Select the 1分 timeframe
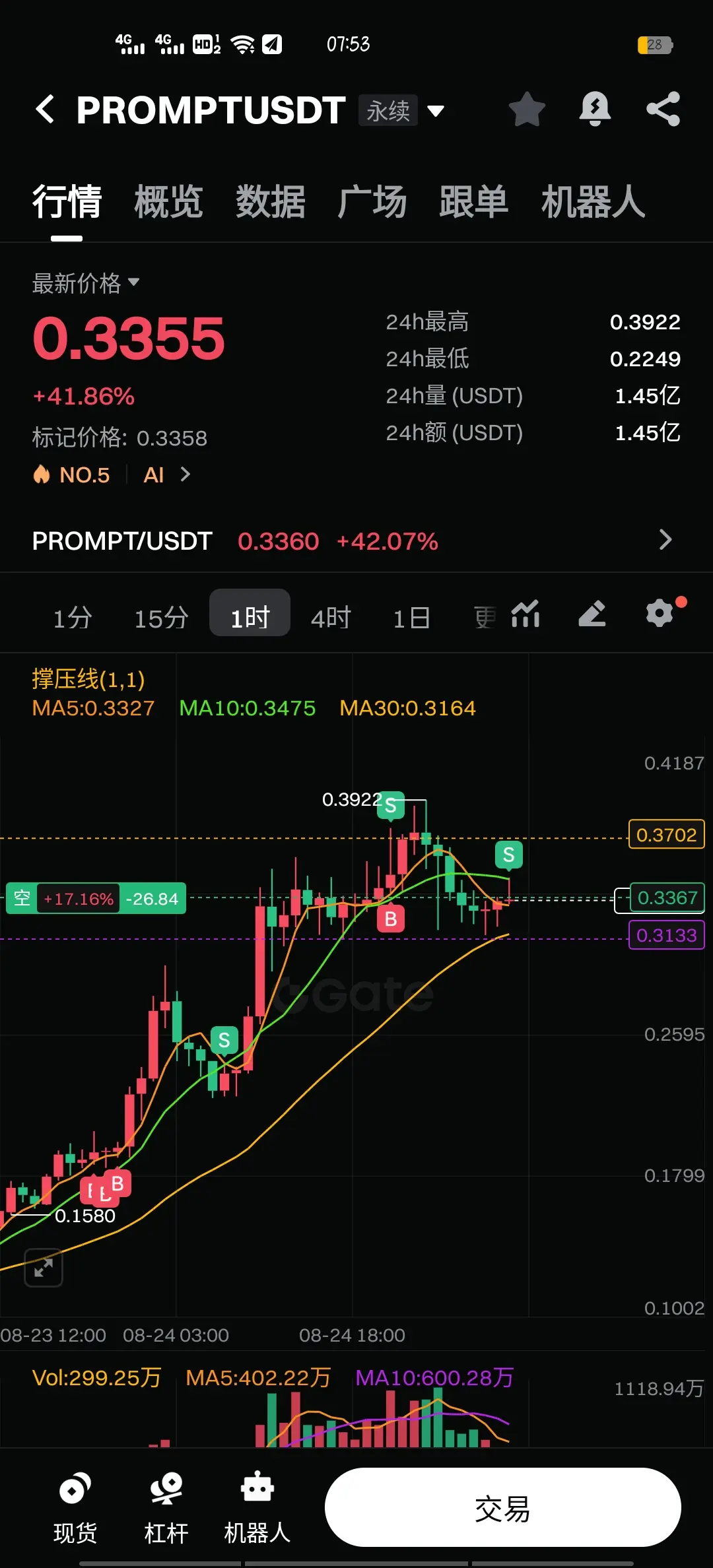The height and width of the screenshot is (1568, 713). (x=73, y=618)
